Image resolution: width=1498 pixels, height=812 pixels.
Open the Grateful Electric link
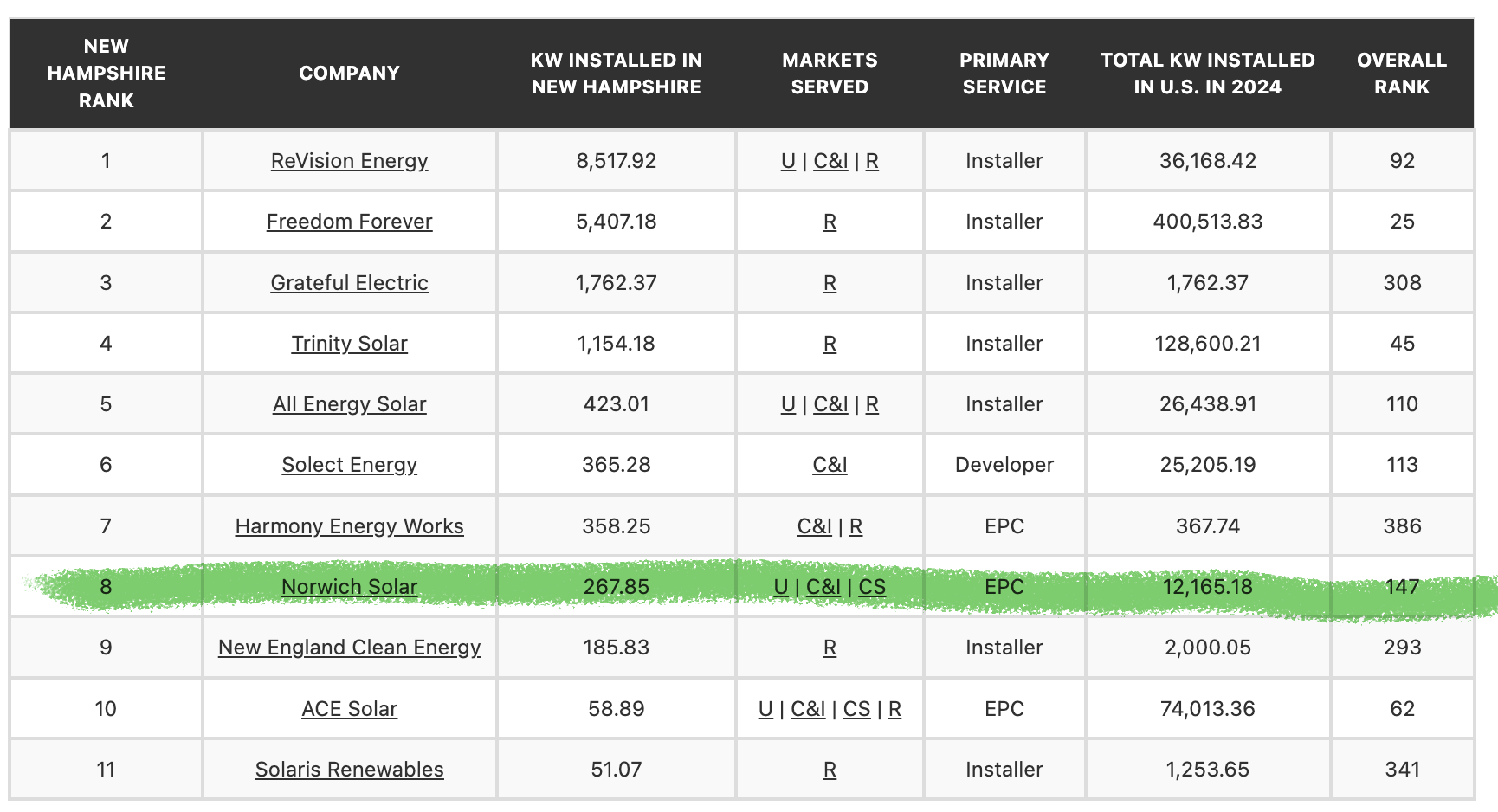coord(349,283)
